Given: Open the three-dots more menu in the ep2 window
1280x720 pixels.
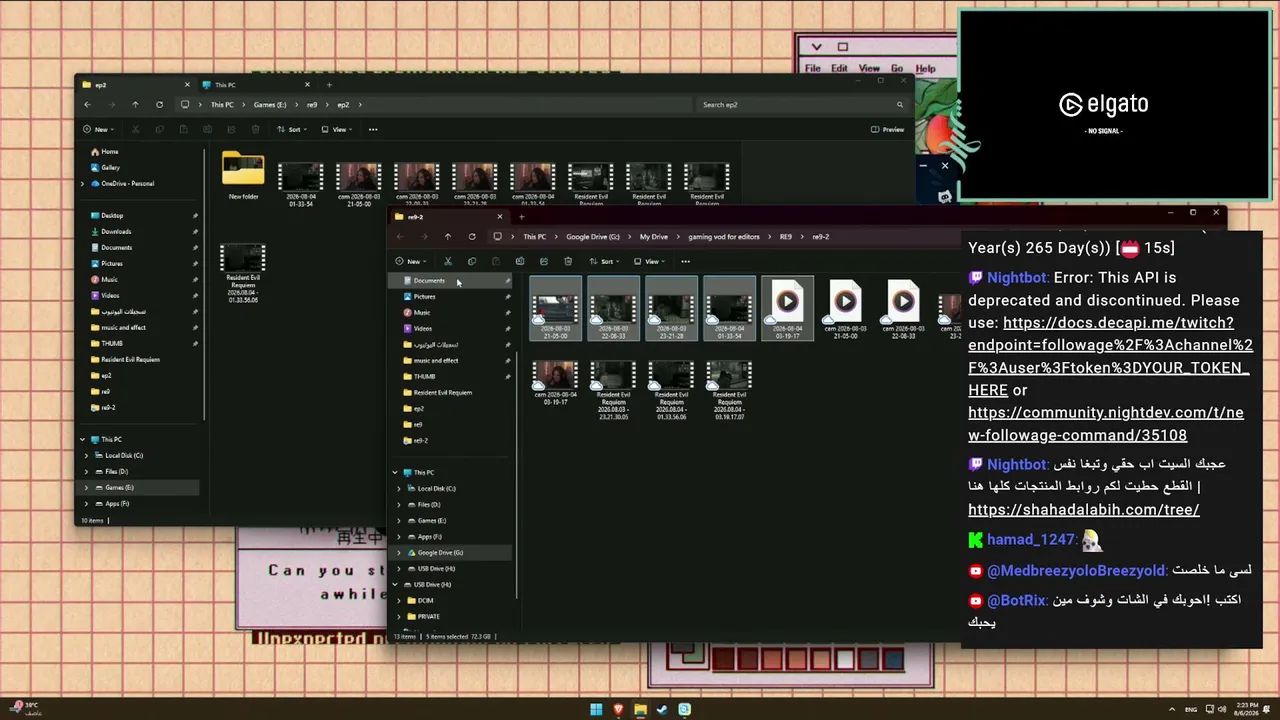Looking at the screenshot, I should (373, 129).
